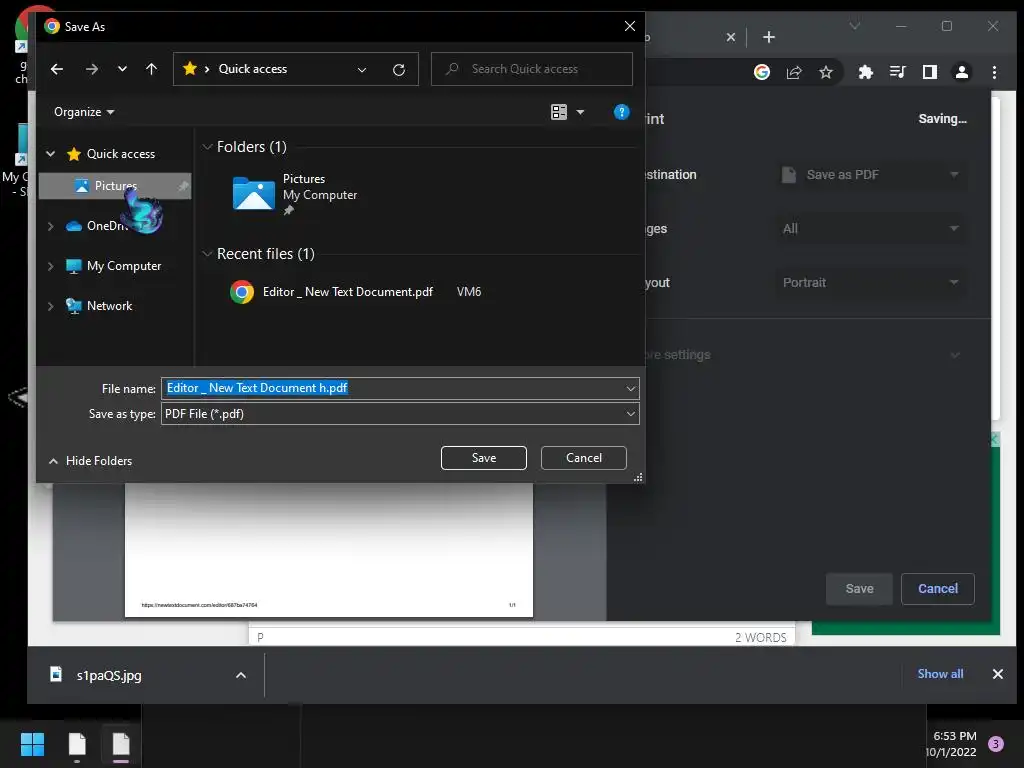Expand My Computer tree node
The image size is (1024, 768).
click(50, 266)
